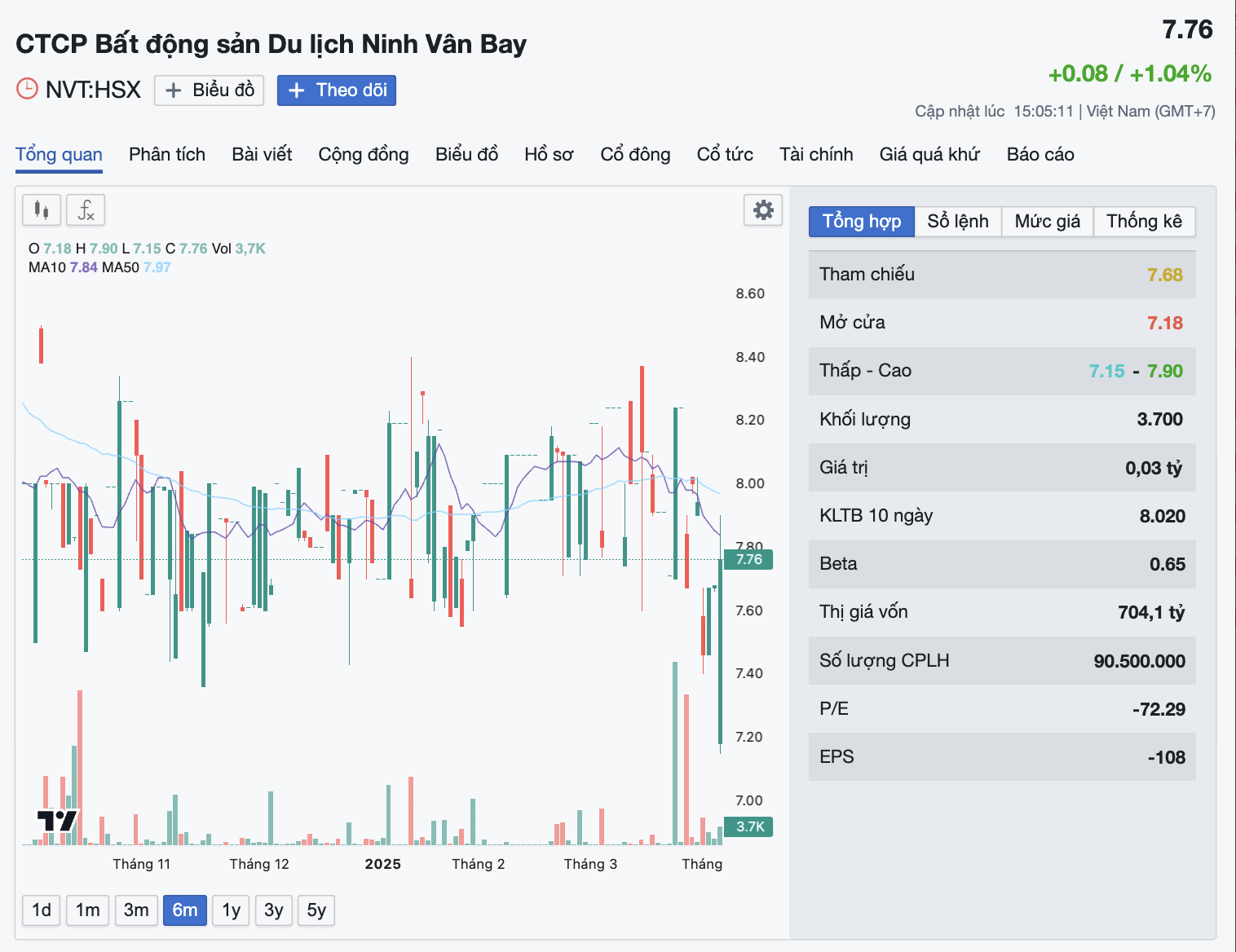The width and height of the screenshot is (1236, 952).
Task: Click the clock icon beside NVT:HSX
Action: 28,89
